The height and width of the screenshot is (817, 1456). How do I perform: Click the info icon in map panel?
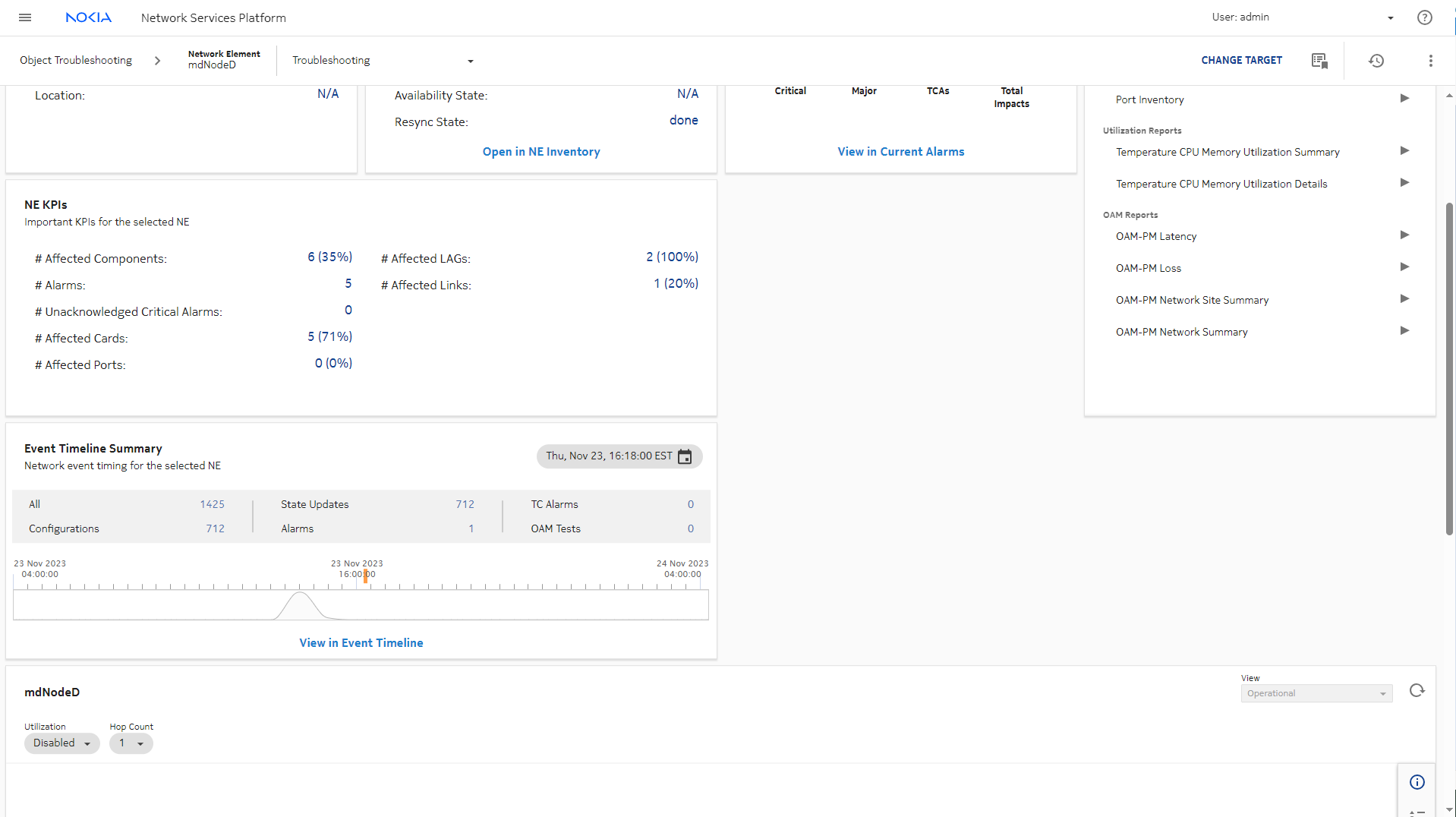click(x=1417, y=782)
